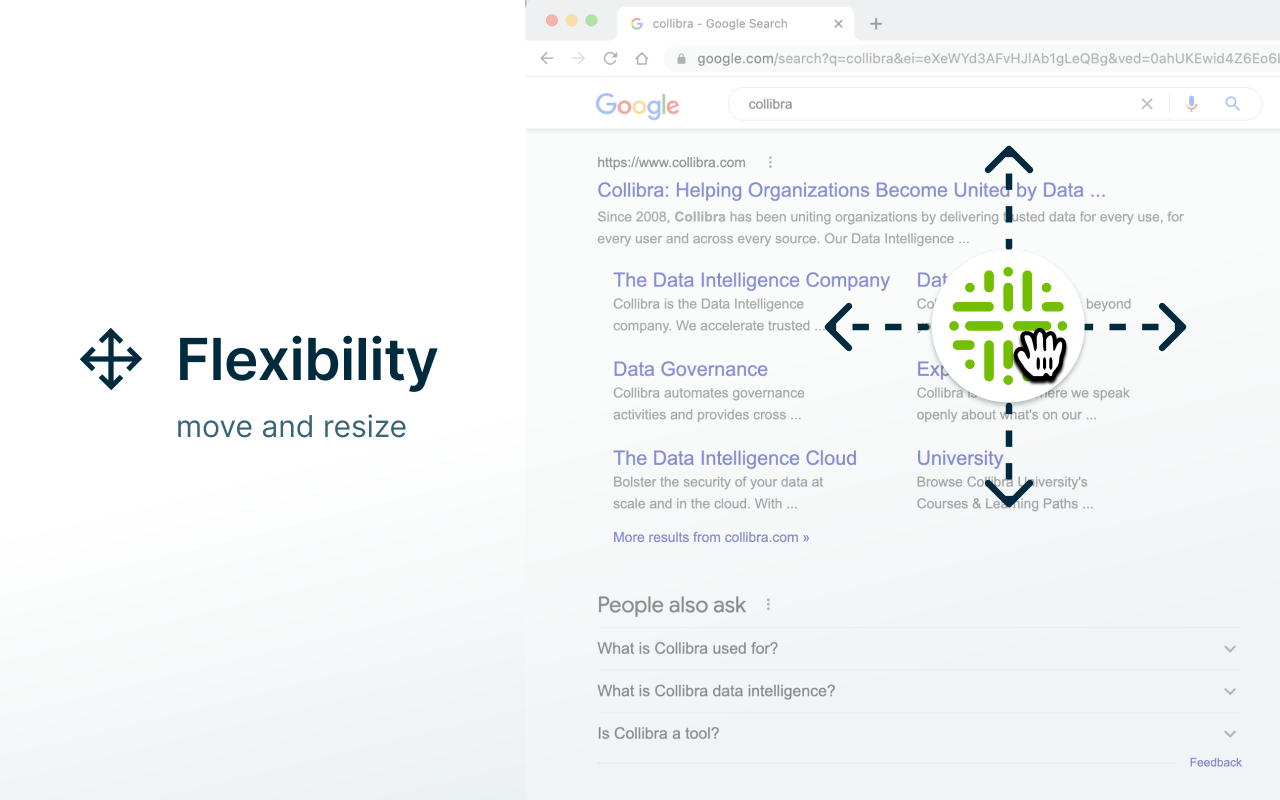Open three-dot menu beside People also ask
The width and height of the screenshot is (1280, 800).
pyautogui.click(x=768, y=605)
